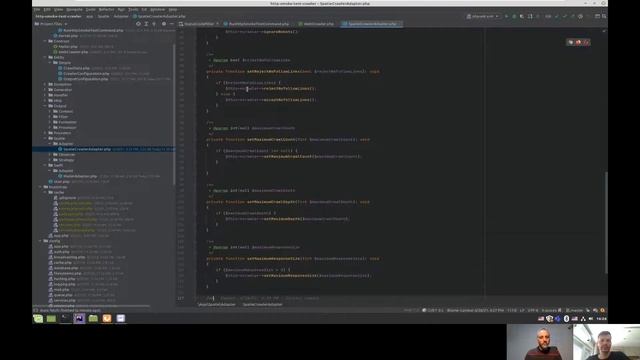This screenshot has width=640, height=360.
Task: Open the Edit menu
Action: tap(47, 9)
